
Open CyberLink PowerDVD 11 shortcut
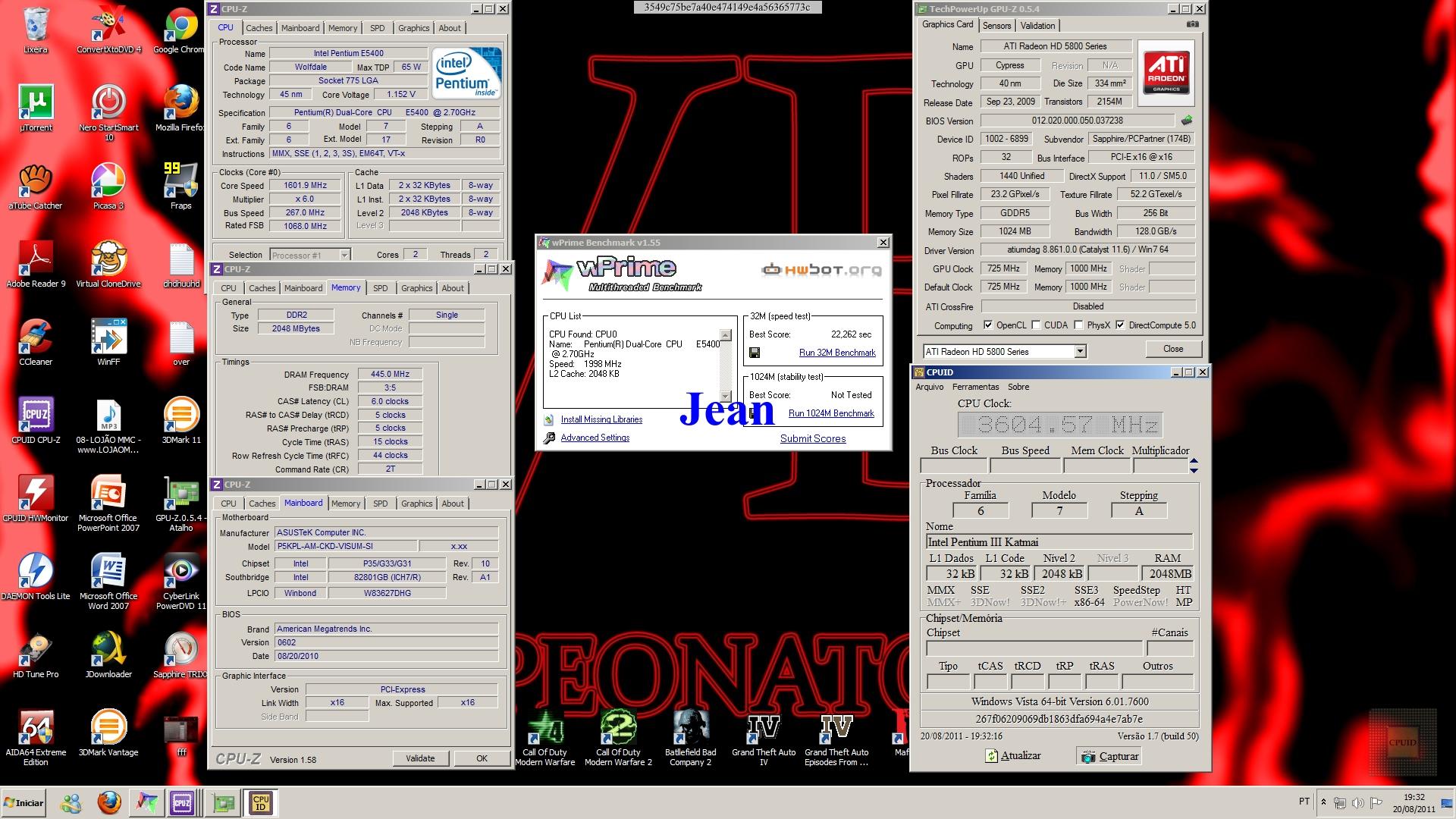point(180,582)
